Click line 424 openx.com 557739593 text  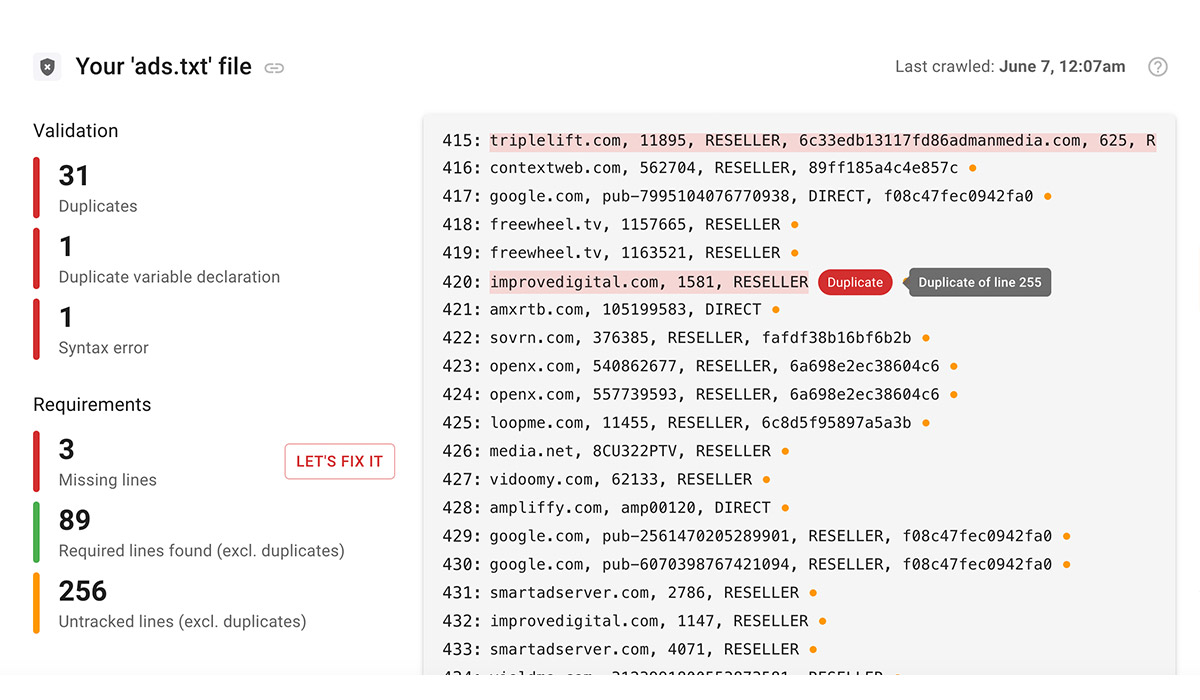tap(714, 395)
